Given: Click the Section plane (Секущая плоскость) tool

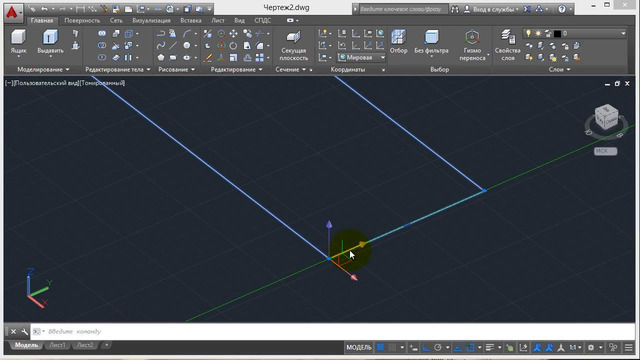Looking at the screenshot, I should [x=293, y=46].
